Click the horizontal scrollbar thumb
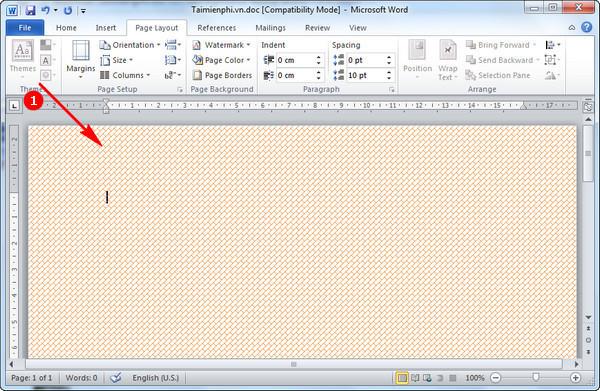The height and width of the screenshot is (391, 600). point(293,364)
